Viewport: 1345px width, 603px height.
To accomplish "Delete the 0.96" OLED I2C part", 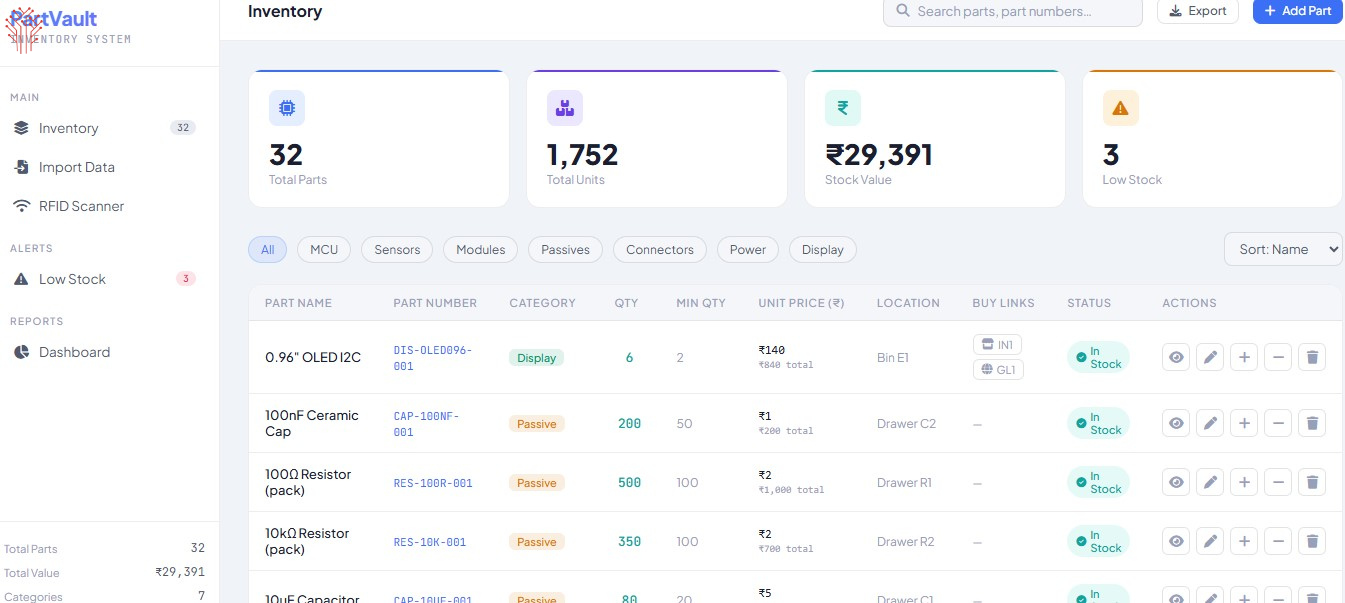I will coord(1312,357).
